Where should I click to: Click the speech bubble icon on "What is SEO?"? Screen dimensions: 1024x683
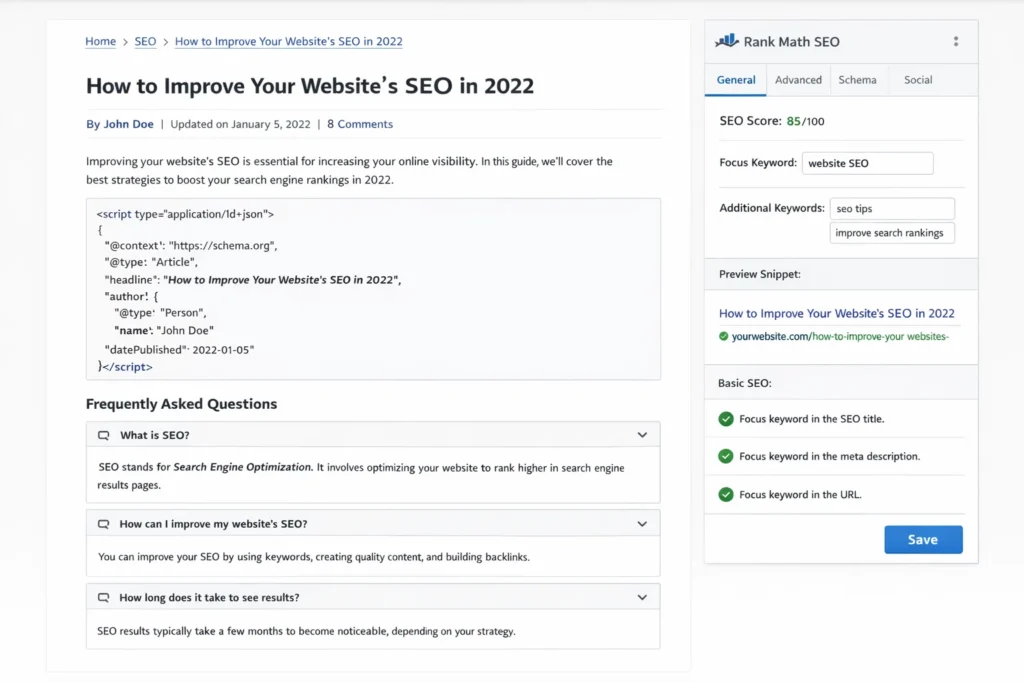103,435
